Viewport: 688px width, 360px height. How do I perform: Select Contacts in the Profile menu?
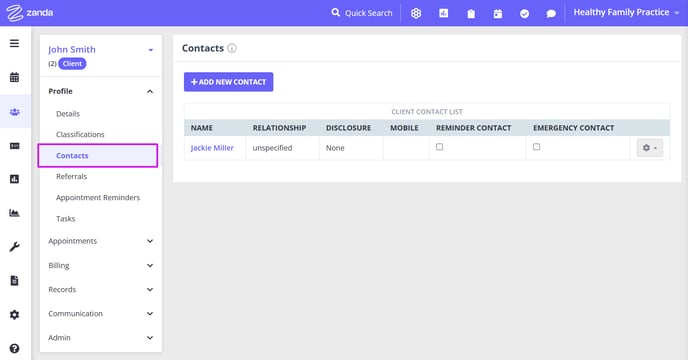(98, 155)
